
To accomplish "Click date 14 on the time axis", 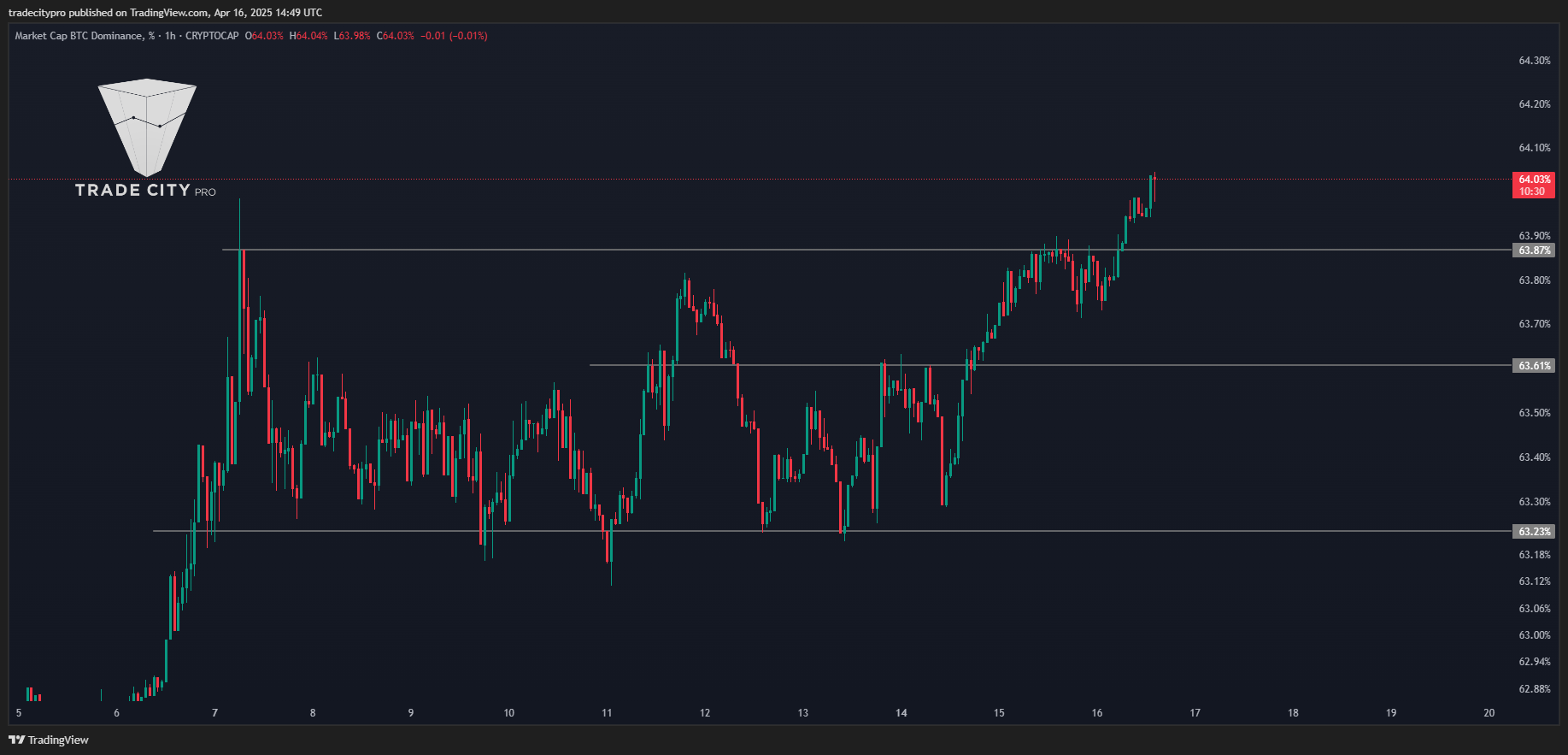I will tap(901, 713).
